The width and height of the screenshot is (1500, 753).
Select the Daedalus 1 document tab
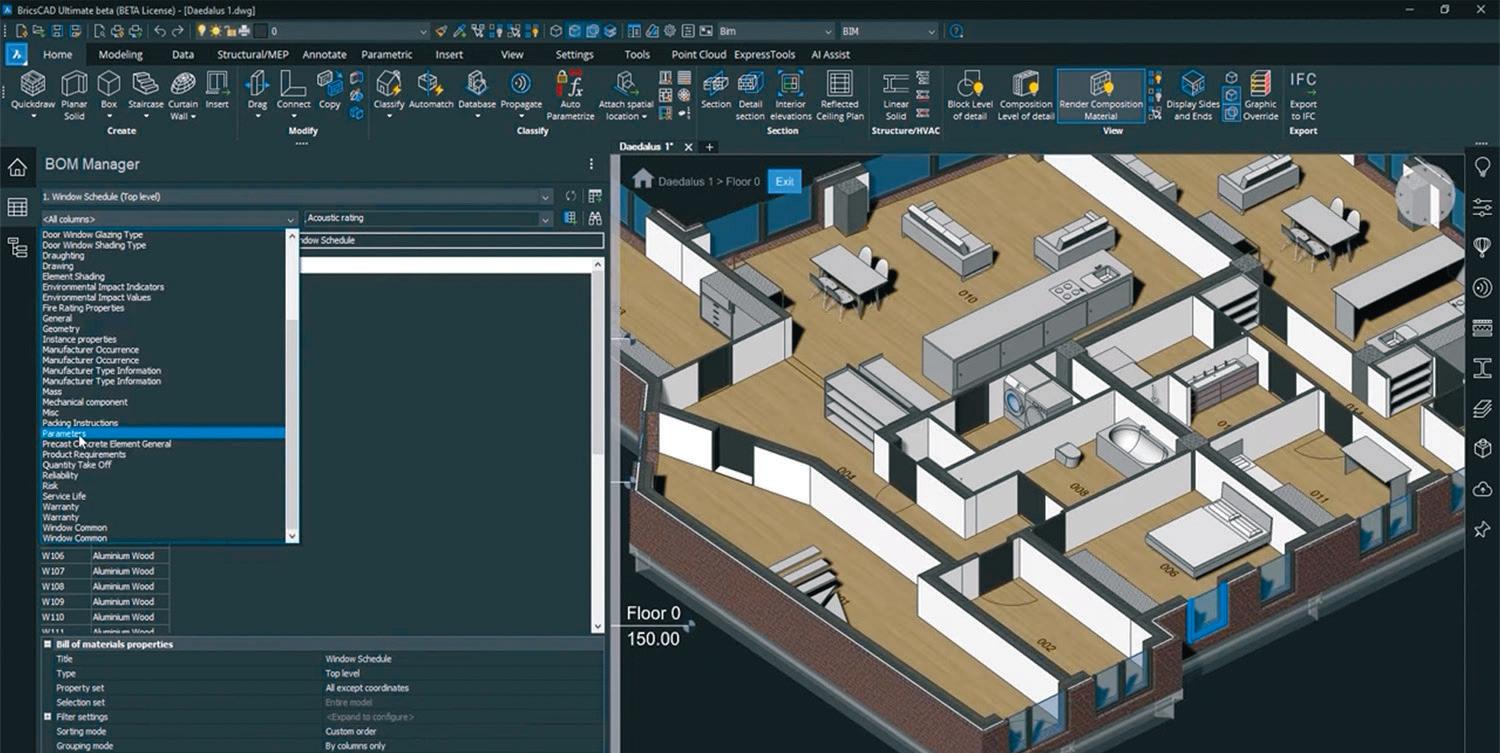(647, 147)
